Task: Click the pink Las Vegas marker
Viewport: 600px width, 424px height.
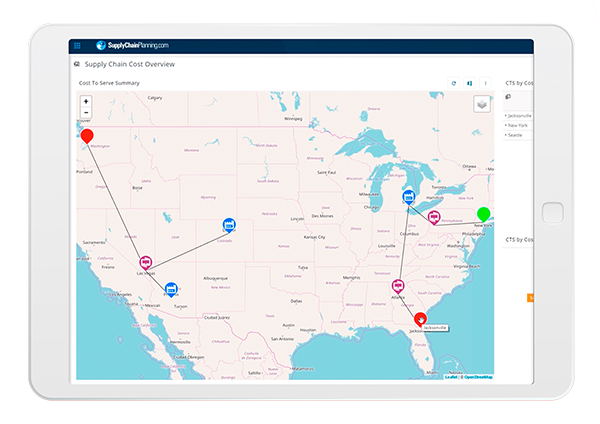Action: point(145,263)
